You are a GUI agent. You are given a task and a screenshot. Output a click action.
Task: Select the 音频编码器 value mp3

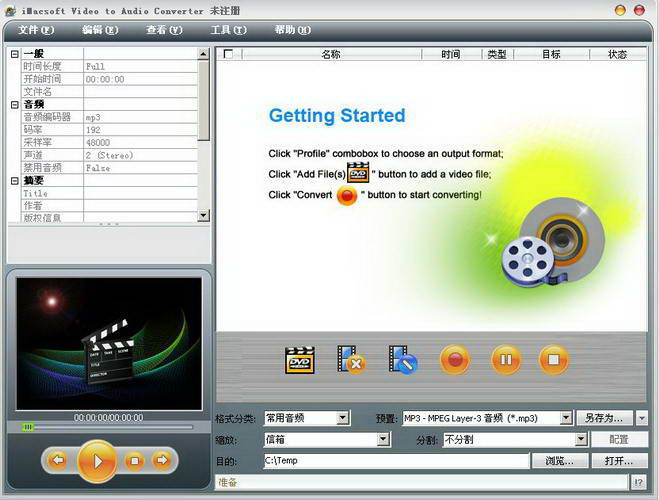tap(93, 117)
